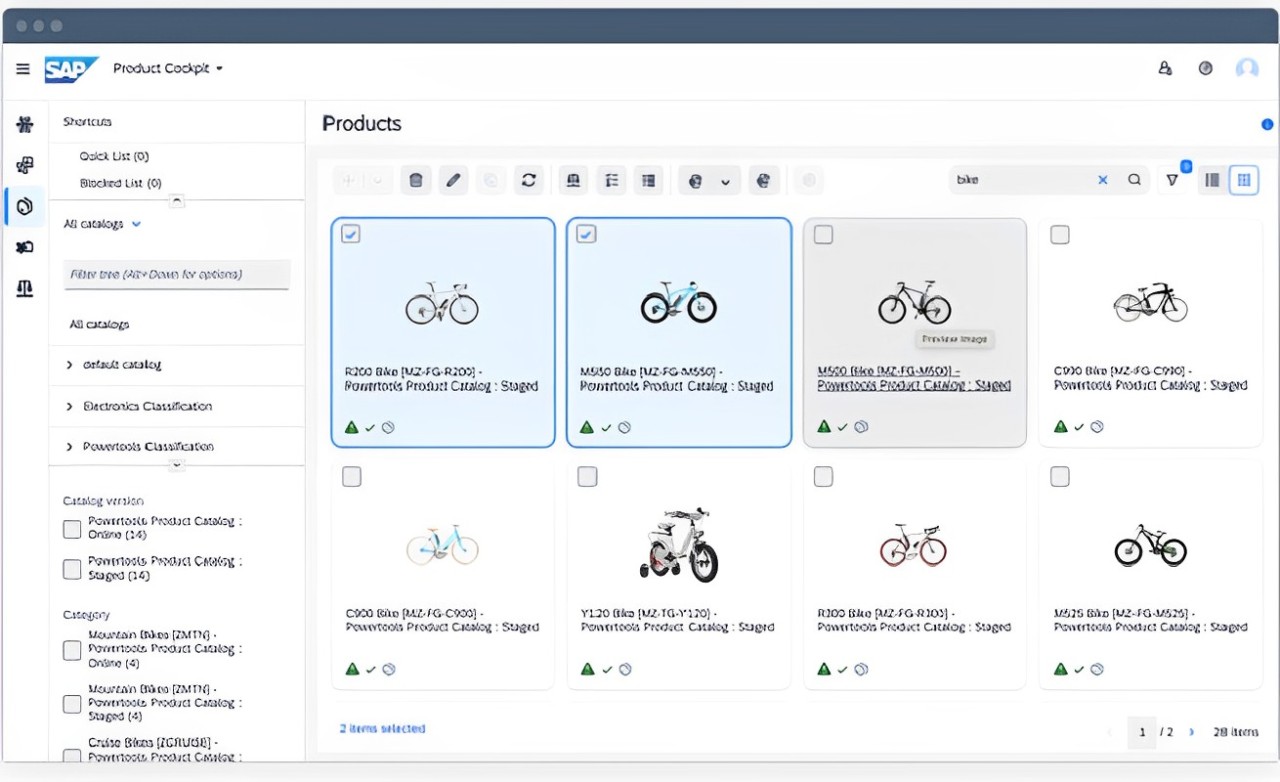The width and height of the screenshot is (1280, 782).
Task: Check Mountain Bikes Staged (4) category
Action: [x=72, y=704]
